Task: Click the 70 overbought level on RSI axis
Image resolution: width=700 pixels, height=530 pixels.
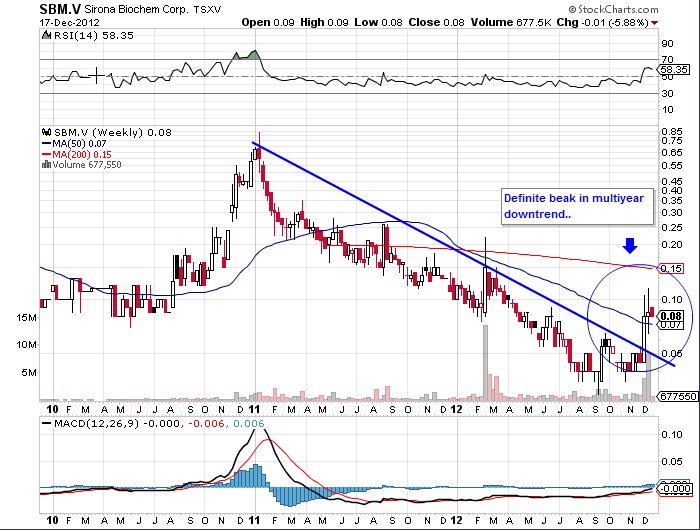Action: [x=667, y=59]
